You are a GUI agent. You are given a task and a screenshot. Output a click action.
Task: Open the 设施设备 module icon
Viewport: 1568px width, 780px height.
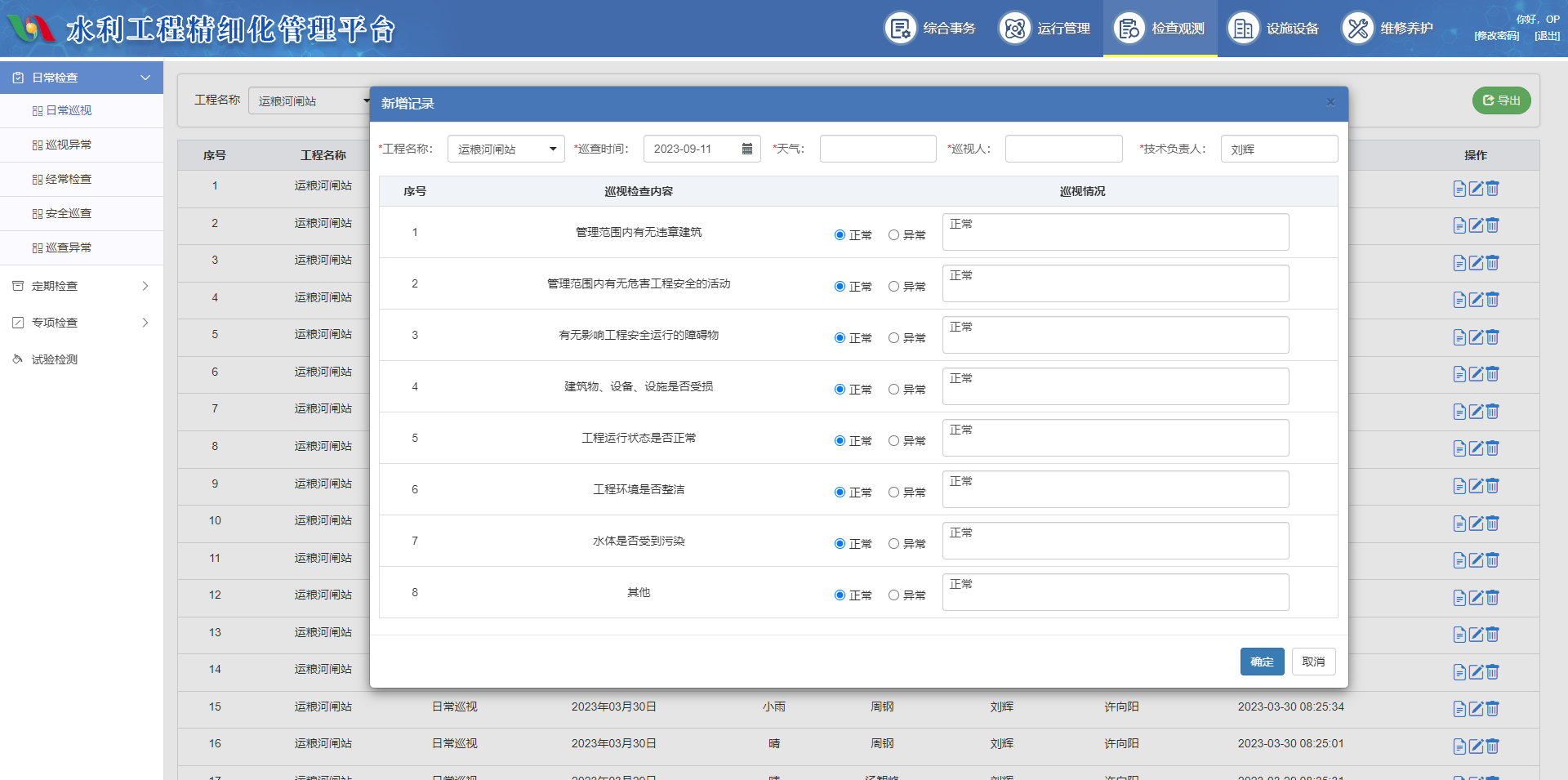click(x=1243, y=29)
